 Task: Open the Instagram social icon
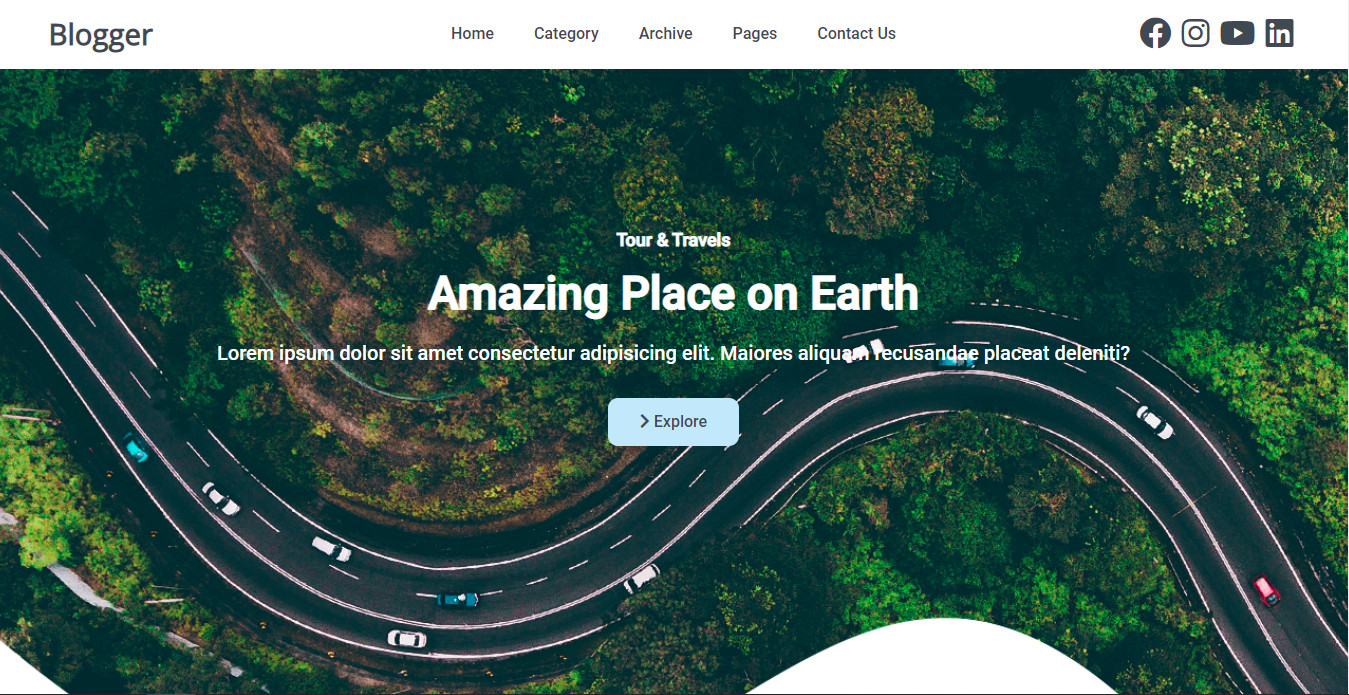tap(1195, 33)
